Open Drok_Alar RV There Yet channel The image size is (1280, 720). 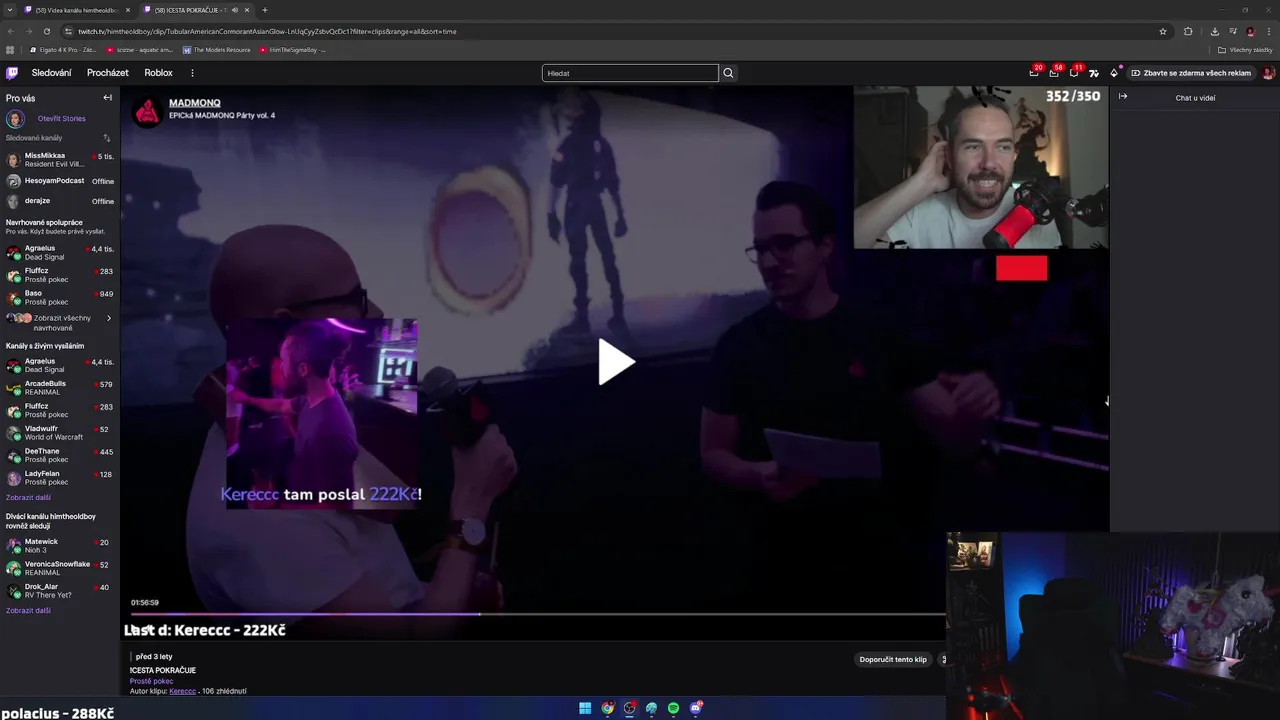(x=60, y=591)
